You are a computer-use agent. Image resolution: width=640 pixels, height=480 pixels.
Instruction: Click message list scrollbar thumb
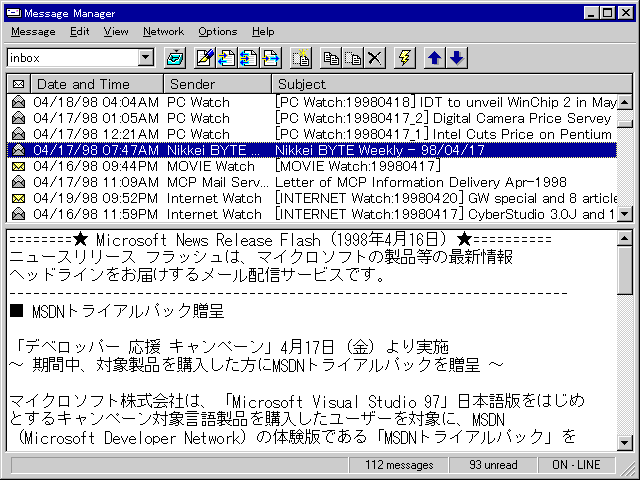[625, 123]
